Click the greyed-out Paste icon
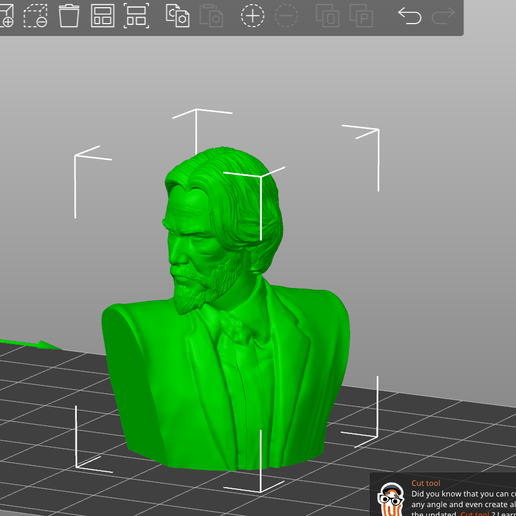Image resolution: width=516 pixels, height=516 pixels. pyautogui.click(x=211, y=15)
